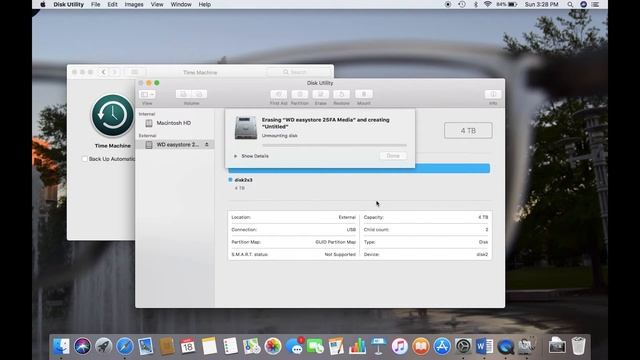640x360 pixels.
Task: Open the Images menu
Action: click(134, 4)
